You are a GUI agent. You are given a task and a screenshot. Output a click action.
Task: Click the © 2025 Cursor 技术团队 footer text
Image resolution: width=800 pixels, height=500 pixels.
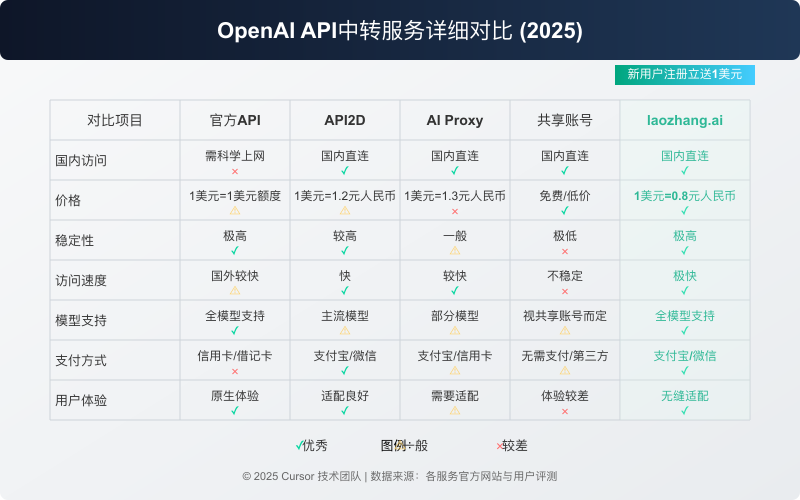pos(302,477)
